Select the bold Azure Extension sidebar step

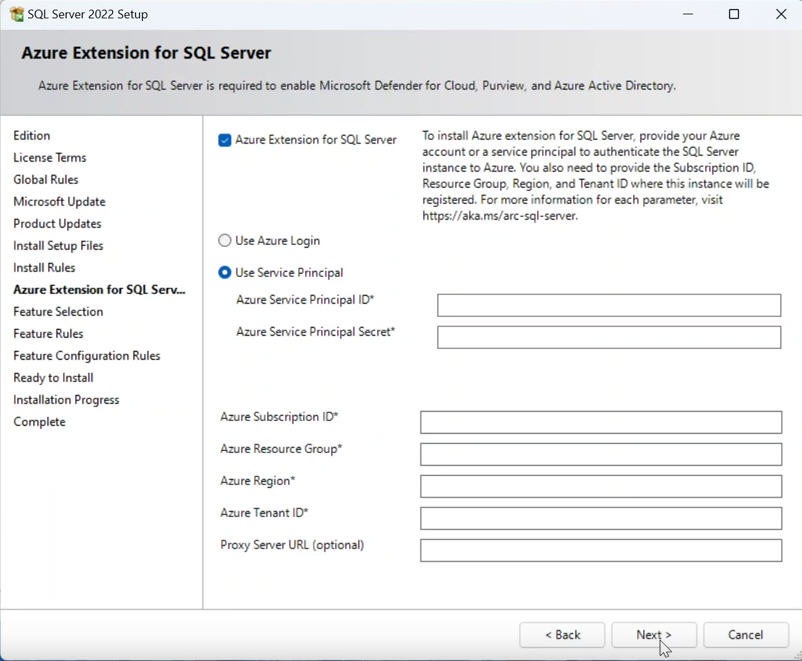pyautogui.click(x=99, y=290)
